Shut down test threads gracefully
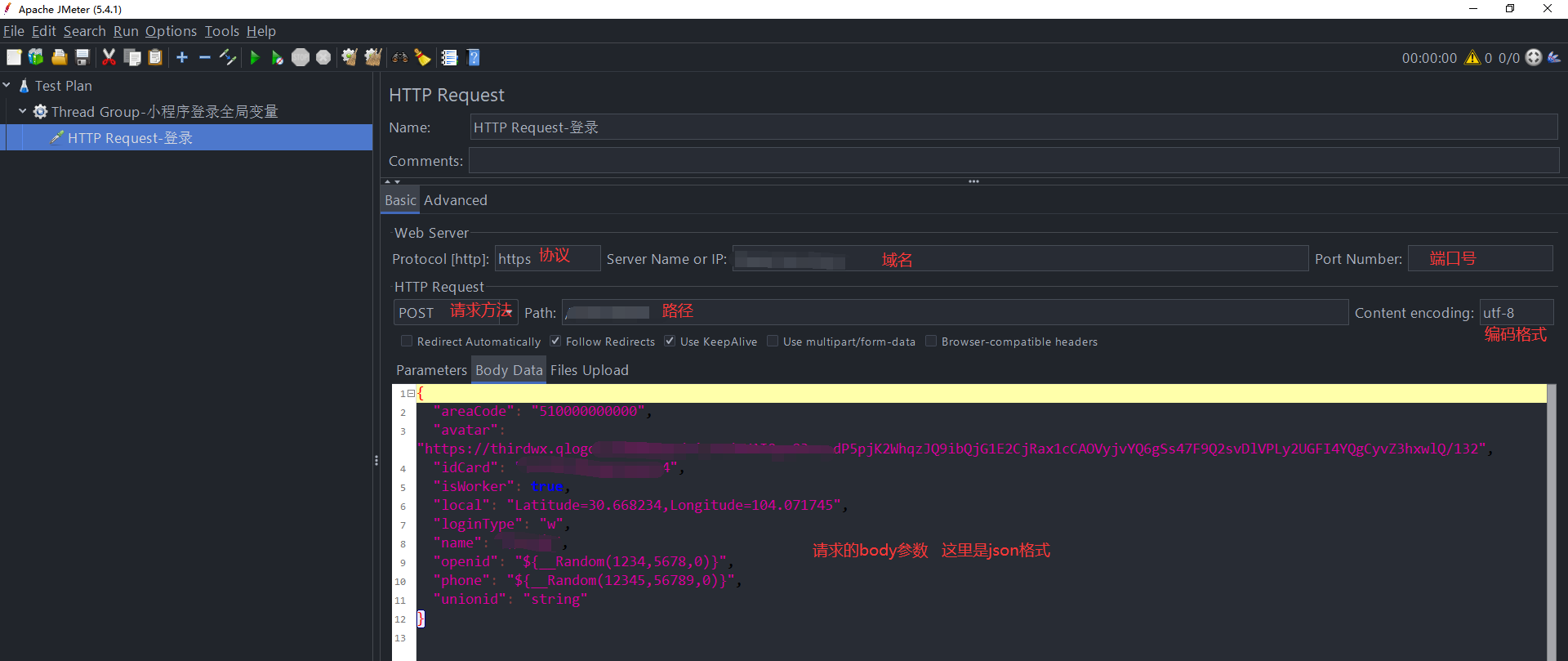Screen dimensions: 1568x661 tap(323, 57)
